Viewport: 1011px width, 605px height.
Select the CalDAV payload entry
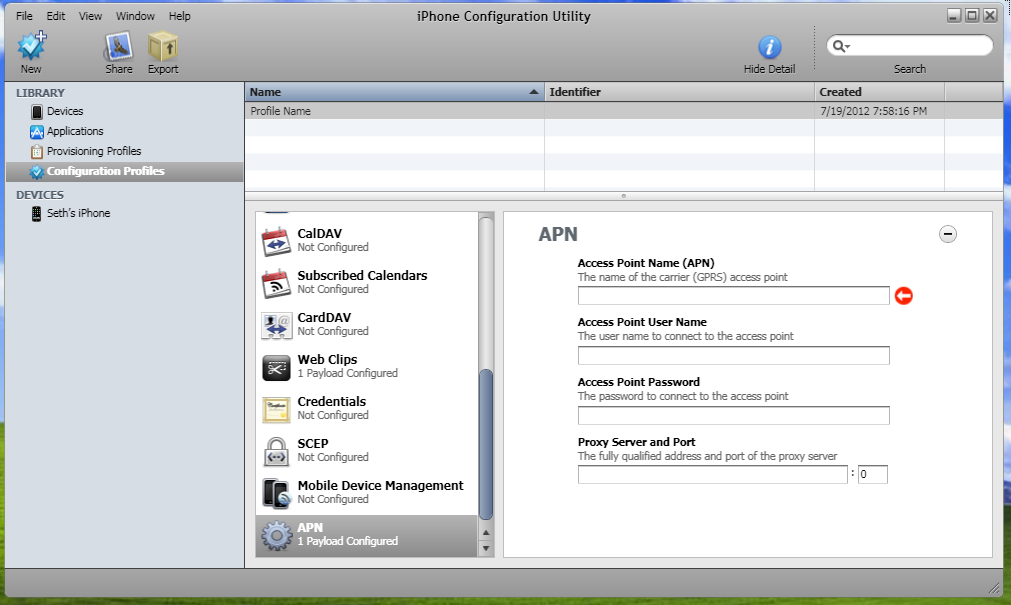tap(366, 240)
